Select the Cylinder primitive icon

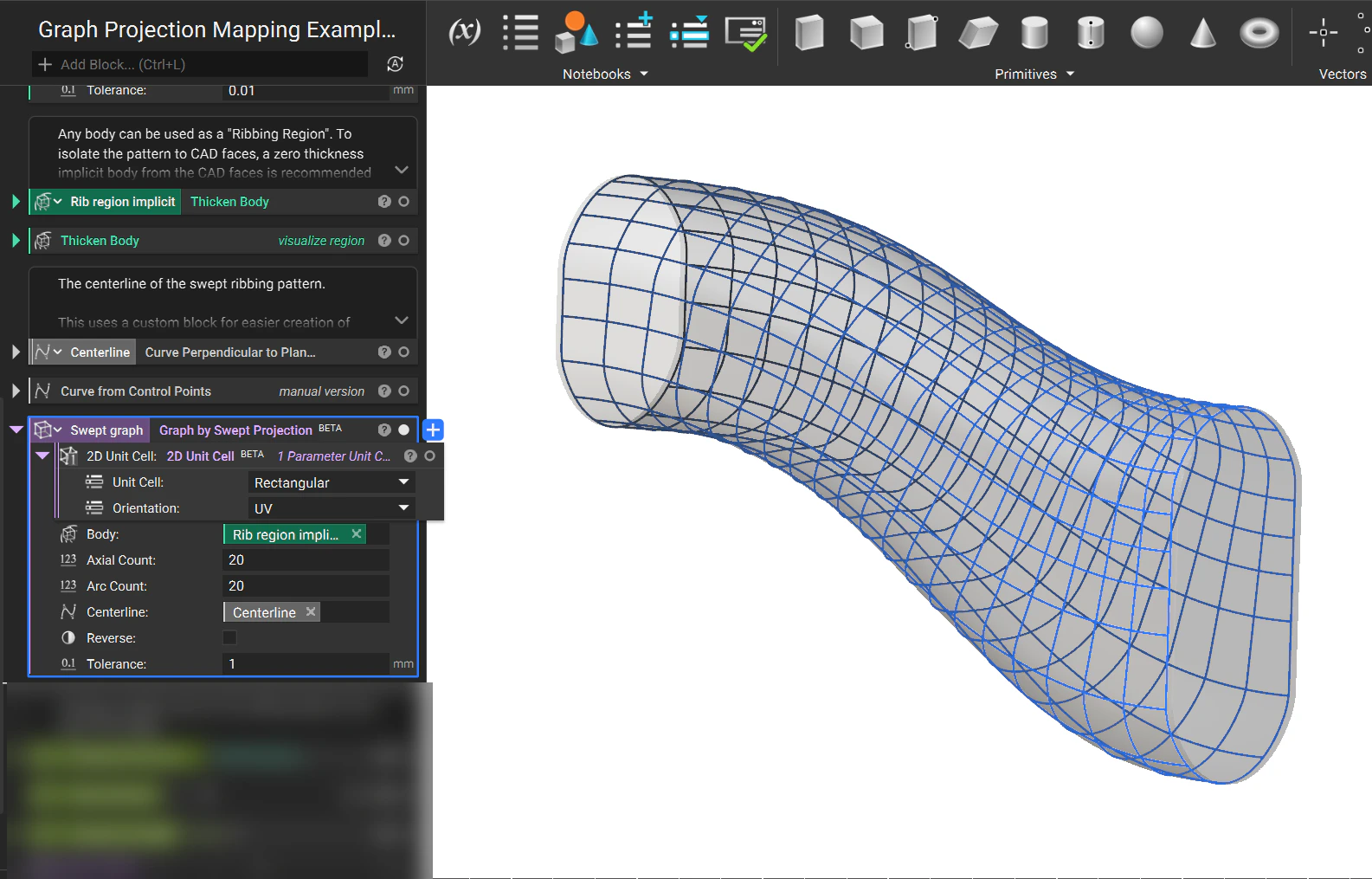1034,34
